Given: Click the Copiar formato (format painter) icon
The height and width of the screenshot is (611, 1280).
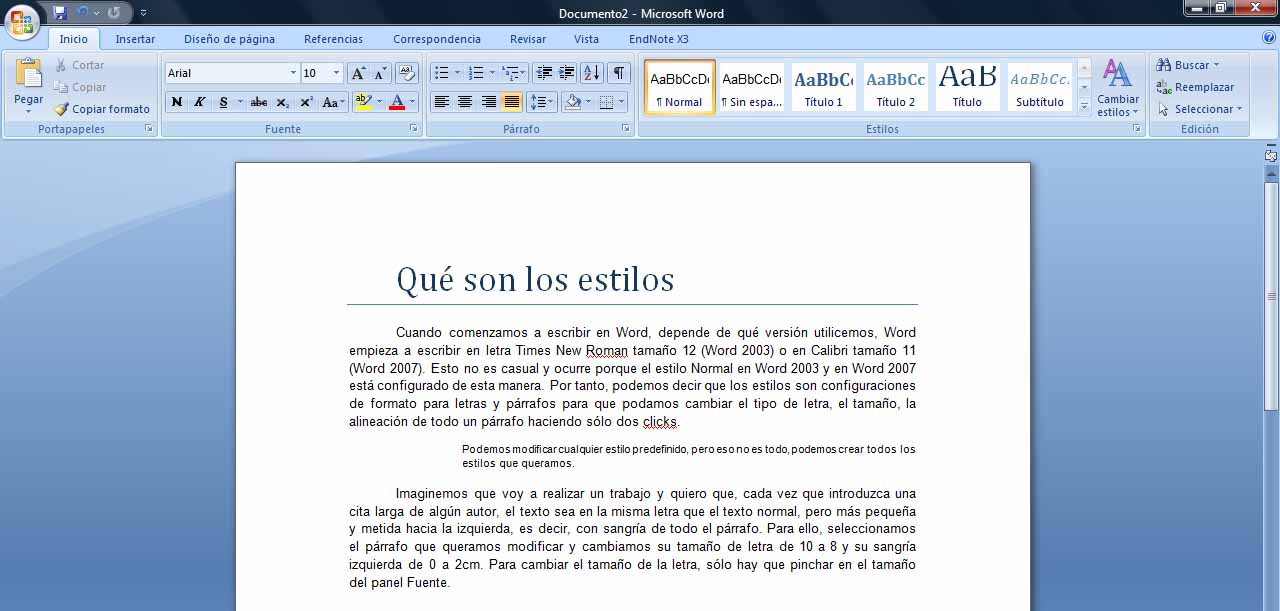Looking at the screenshot, I should coord(63,109).
